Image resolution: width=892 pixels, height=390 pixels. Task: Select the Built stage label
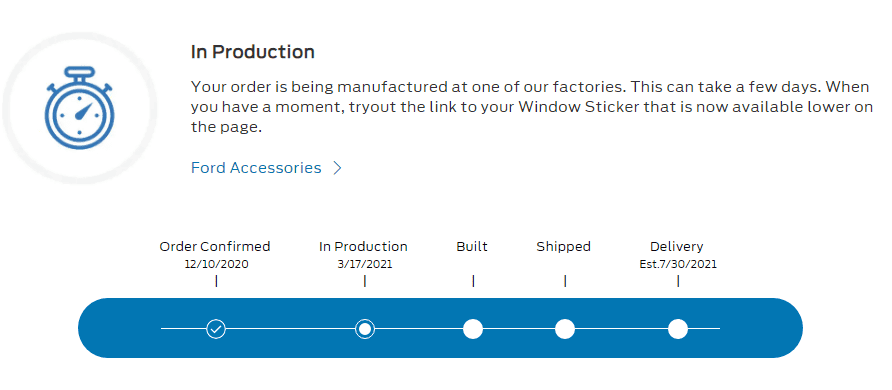pyautogui.click(x=472, y=247)
